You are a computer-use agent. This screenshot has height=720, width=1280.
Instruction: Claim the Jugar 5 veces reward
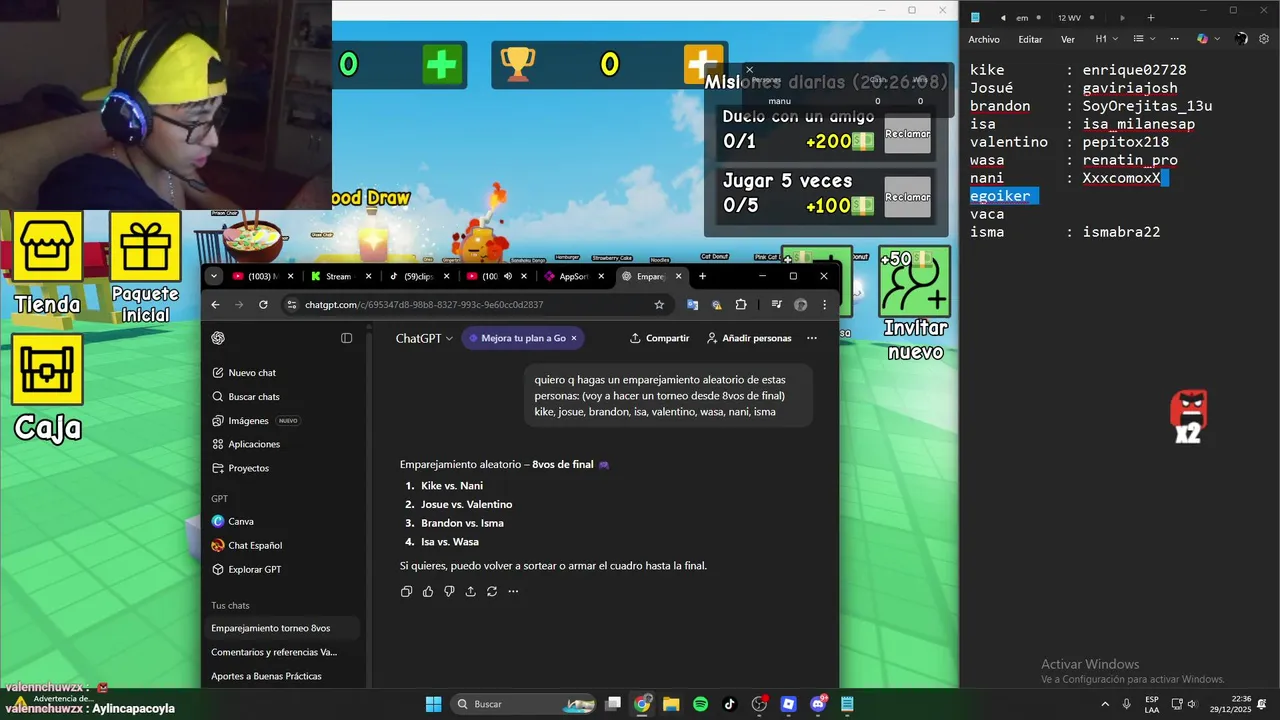tap(907, 197)
